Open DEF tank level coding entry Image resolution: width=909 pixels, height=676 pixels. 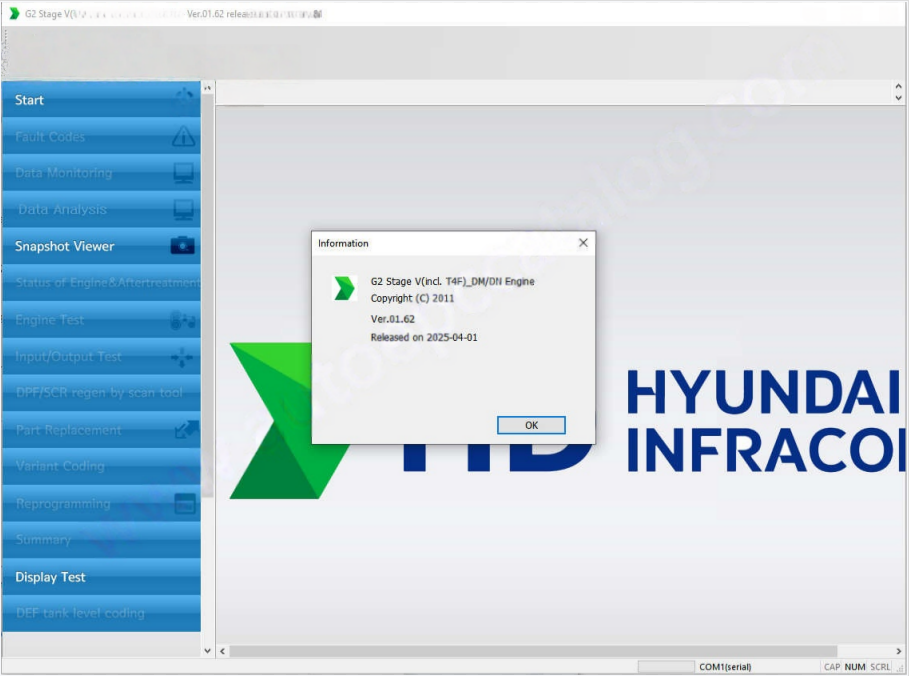tap(80, 613)
